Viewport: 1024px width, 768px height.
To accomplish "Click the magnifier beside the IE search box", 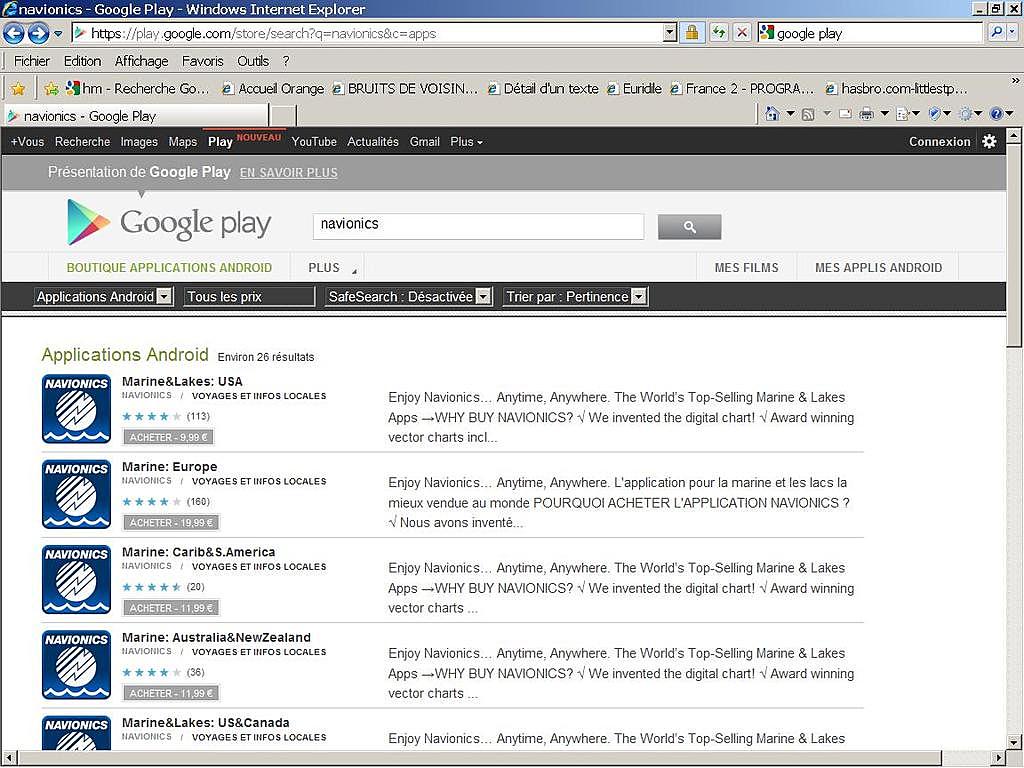I will tap(997, 33).
